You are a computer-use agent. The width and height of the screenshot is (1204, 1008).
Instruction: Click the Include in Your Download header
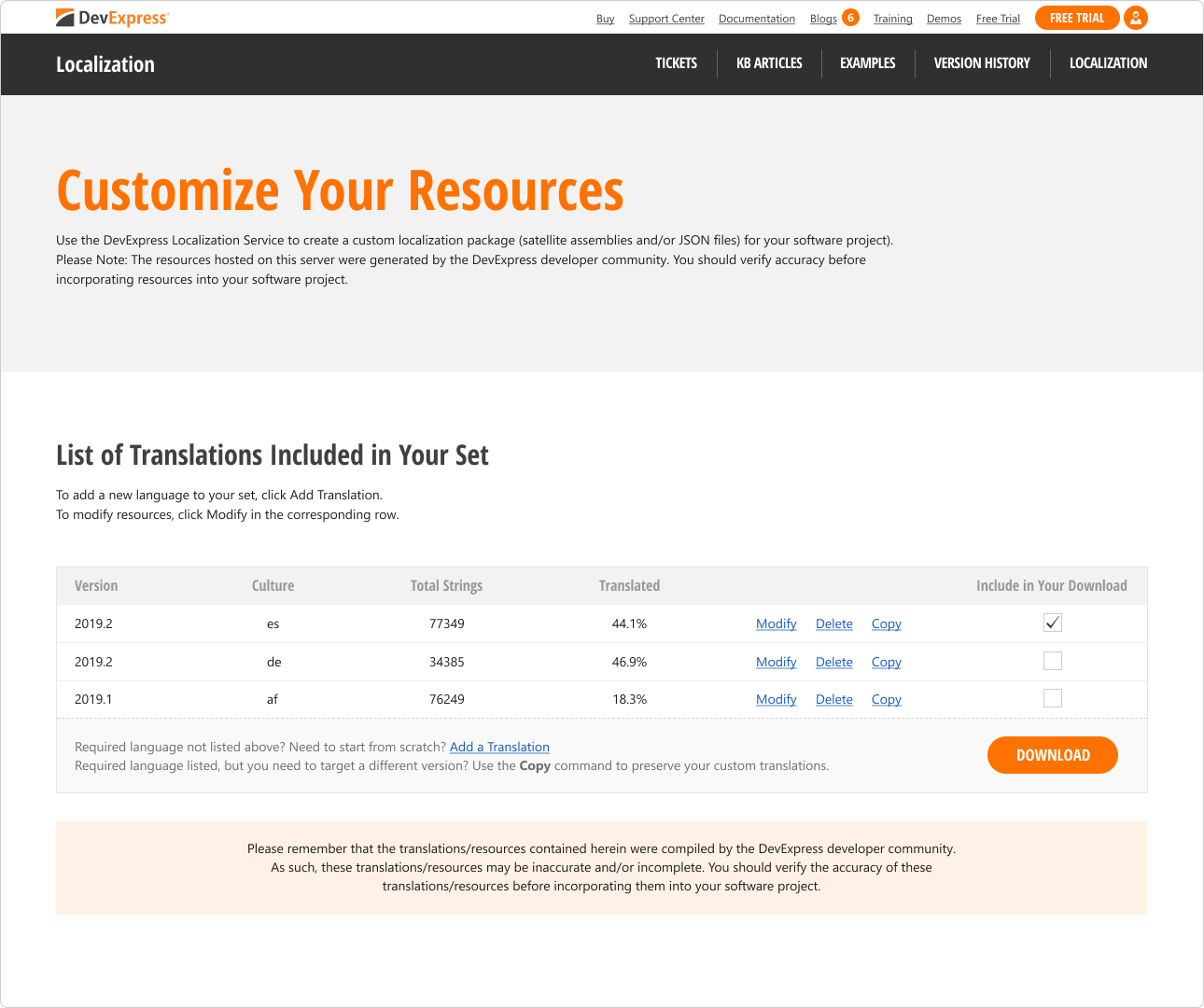(x=1052, y=586)
